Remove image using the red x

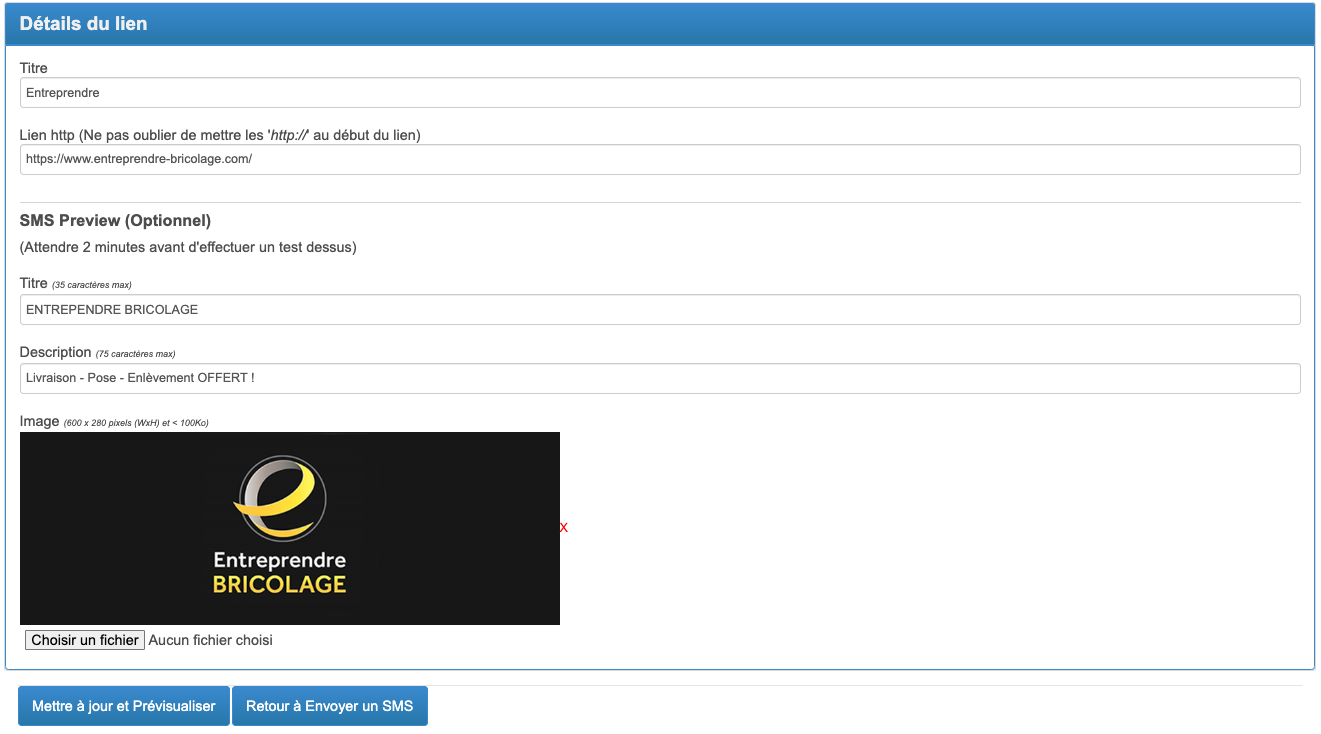[x=564, y=527]
